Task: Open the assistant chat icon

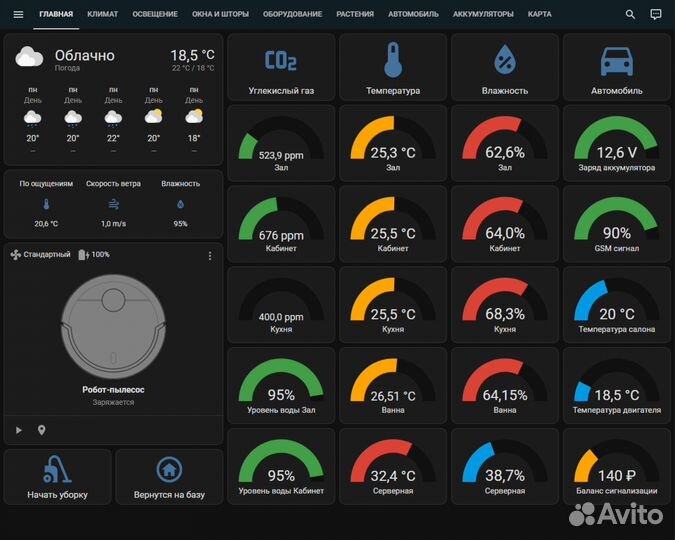Action: 656,14
